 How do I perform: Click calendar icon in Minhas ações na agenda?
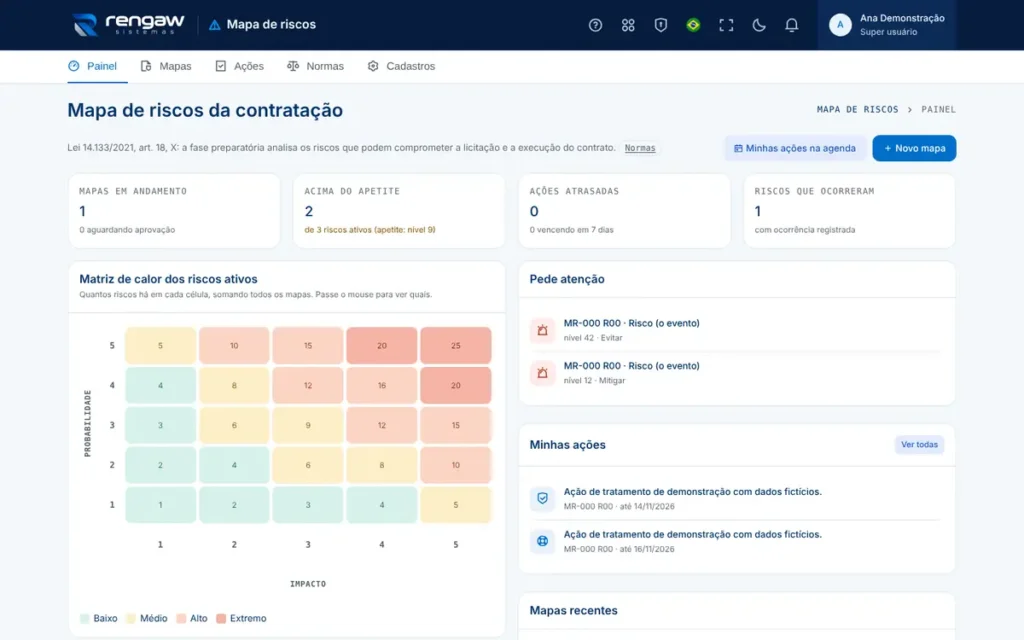(x=738, y=148)
